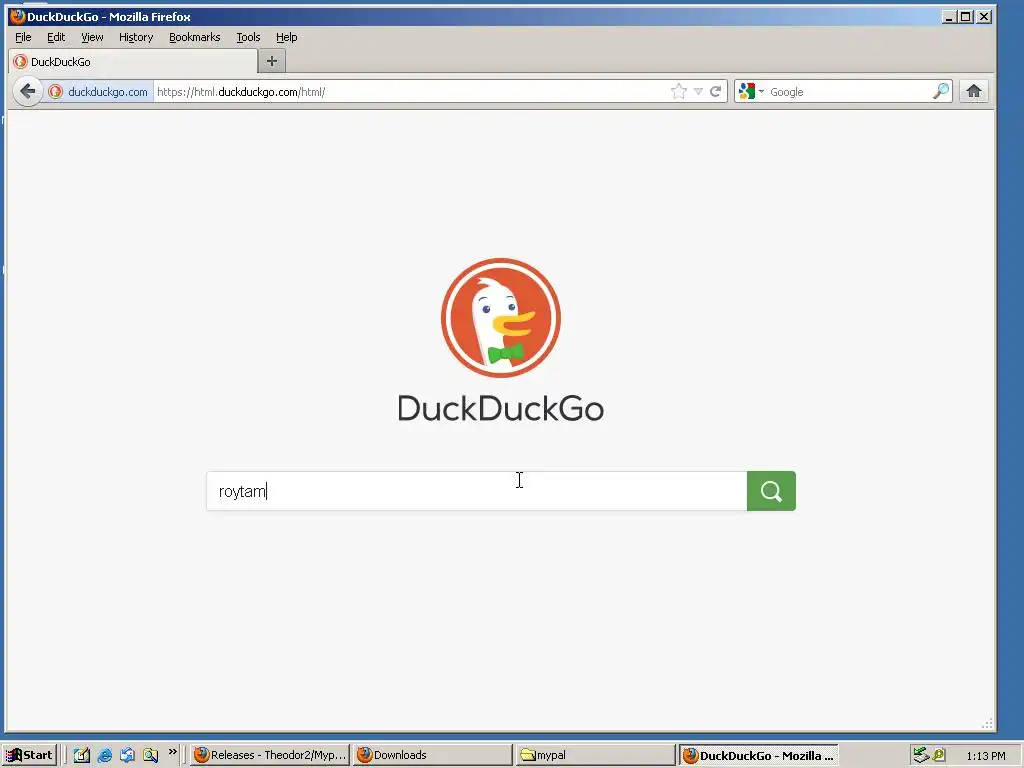
Task: Click the URL address field
Action: (411, 91)
